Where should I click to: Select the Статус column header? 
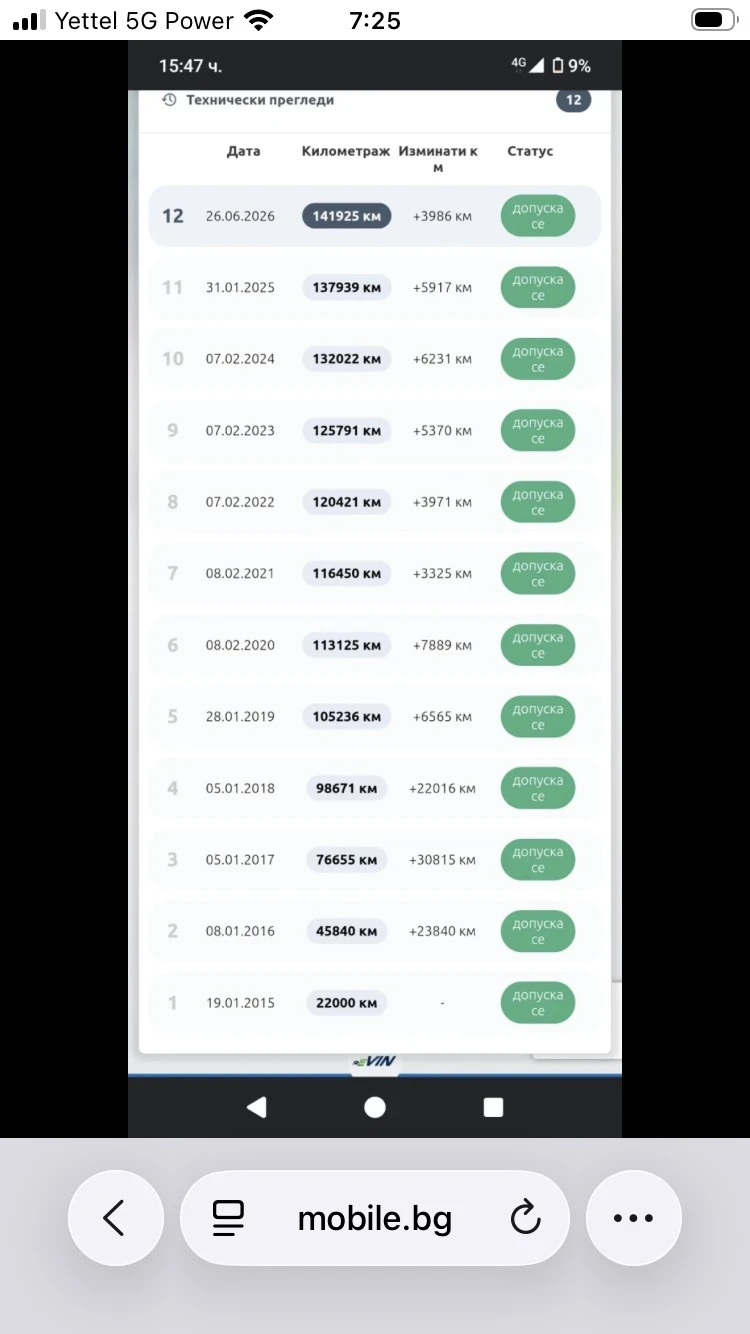tap(530, 151)
